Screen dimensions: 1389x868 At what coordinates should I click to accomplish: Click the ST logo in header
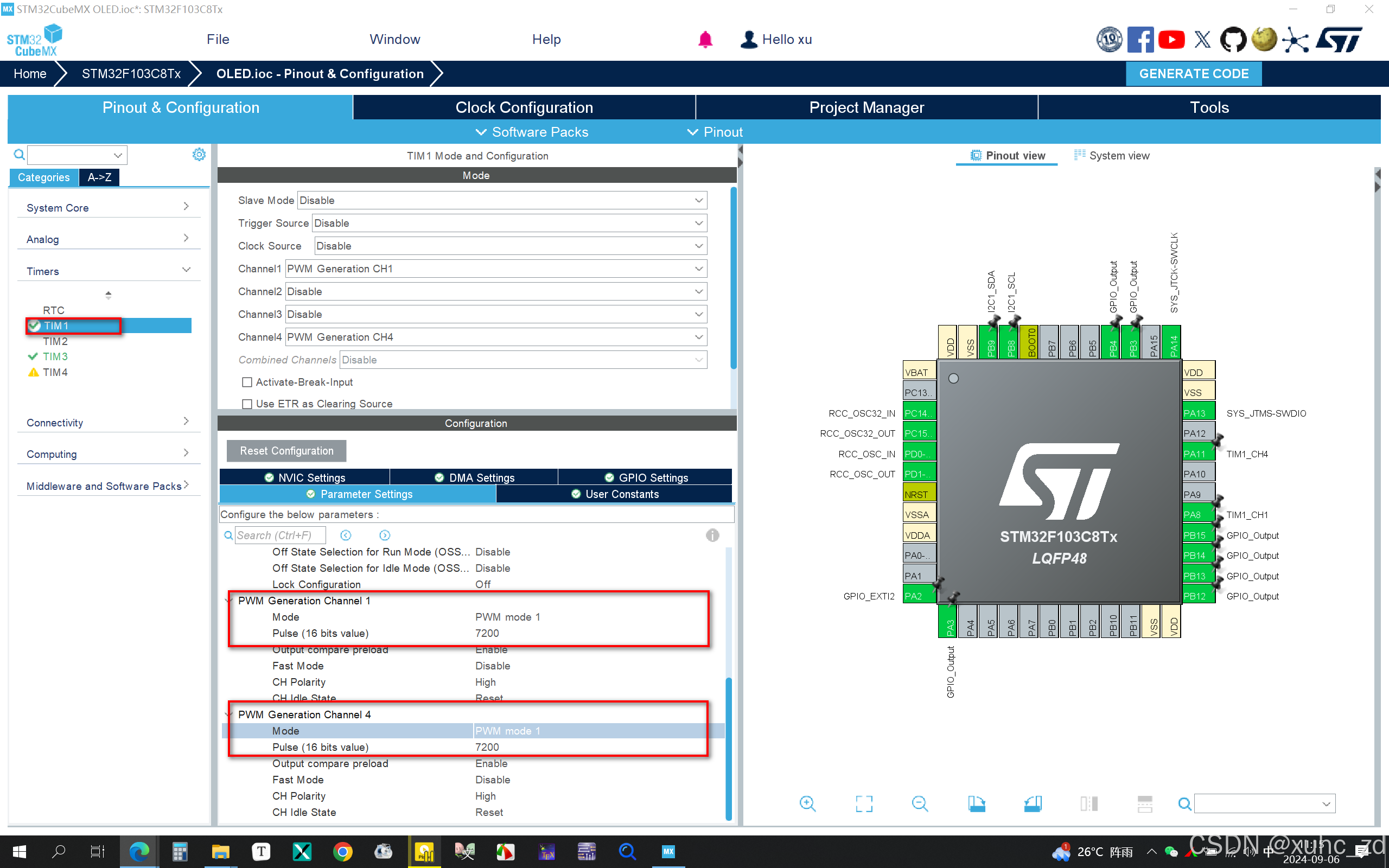pos(1339,40)
